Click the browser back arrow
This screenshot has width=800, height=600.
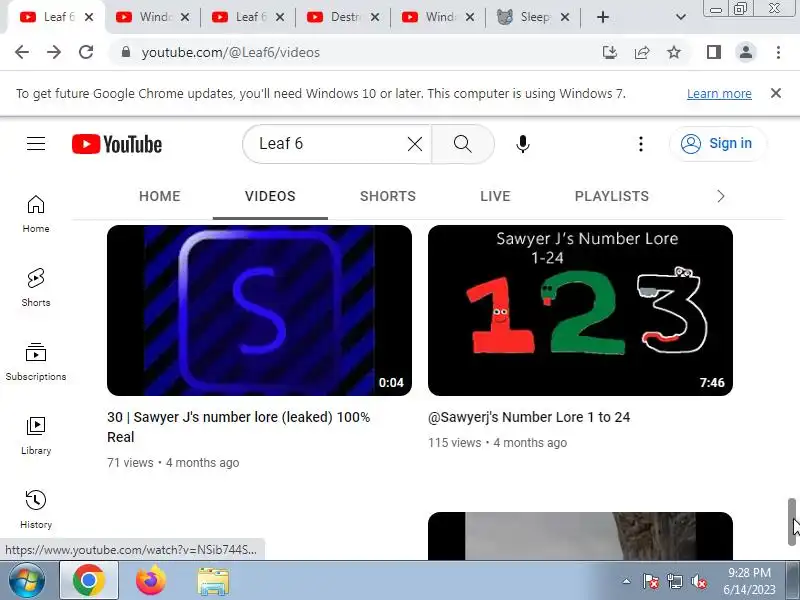click(x=22, y=52)
